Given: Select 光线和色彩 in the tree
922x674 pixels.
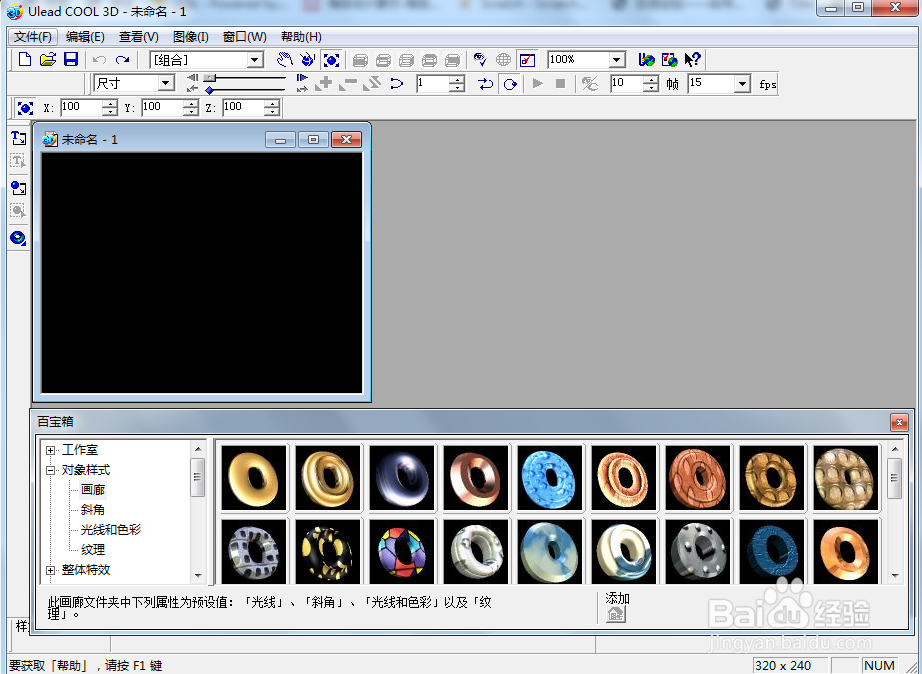Looking at the screenshot, I should (x=111, y=529).
